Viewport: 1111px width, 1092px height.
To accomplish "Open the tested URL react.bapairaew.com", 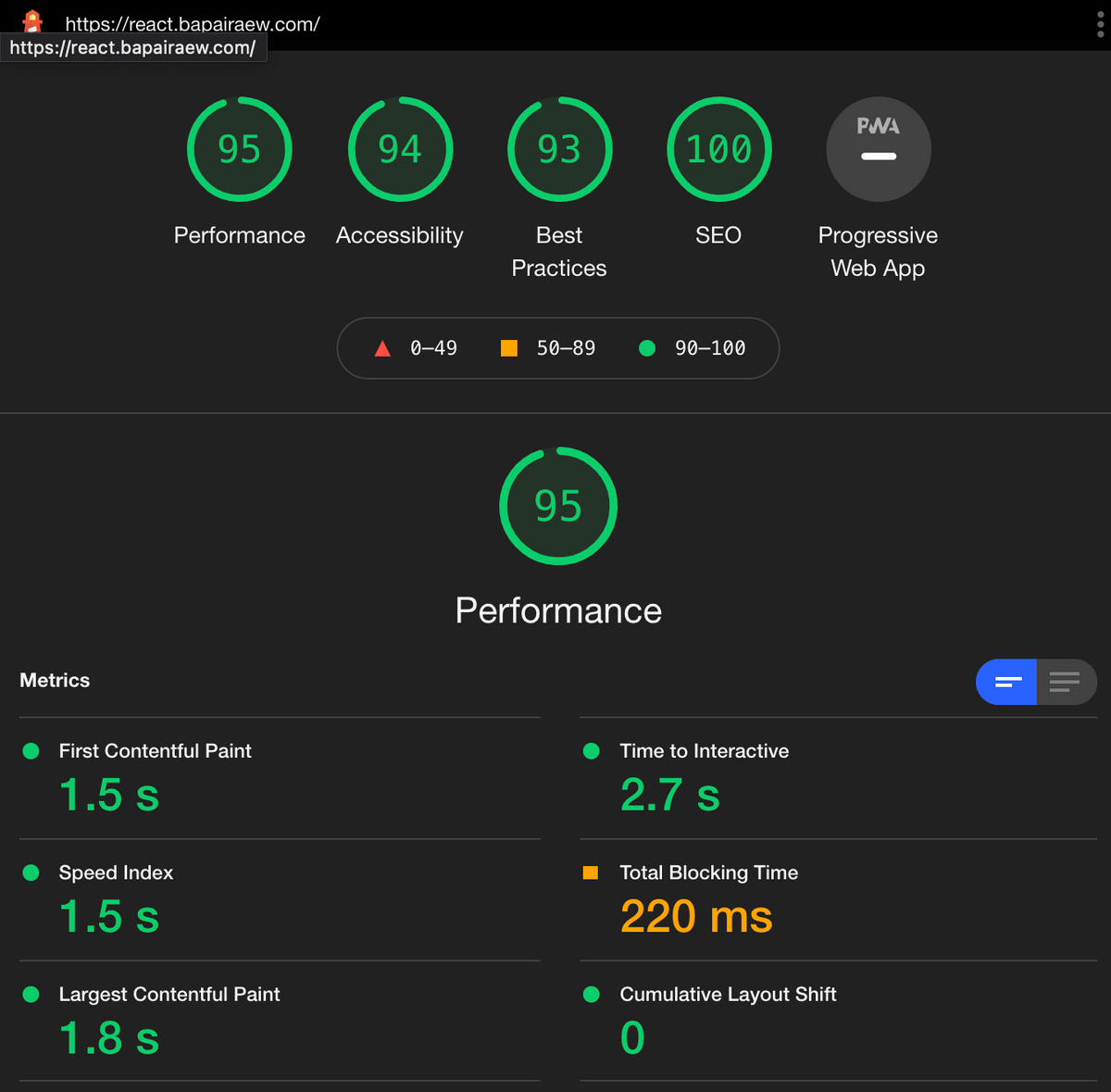I will (193, 24).
